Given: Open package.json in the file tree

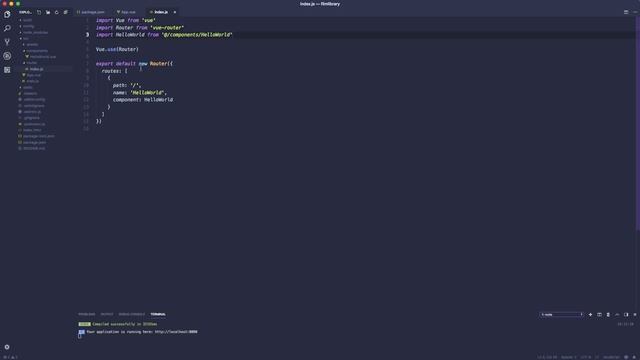Looking at the screenshot, I should pyautogui.click(x=35, y=142).
